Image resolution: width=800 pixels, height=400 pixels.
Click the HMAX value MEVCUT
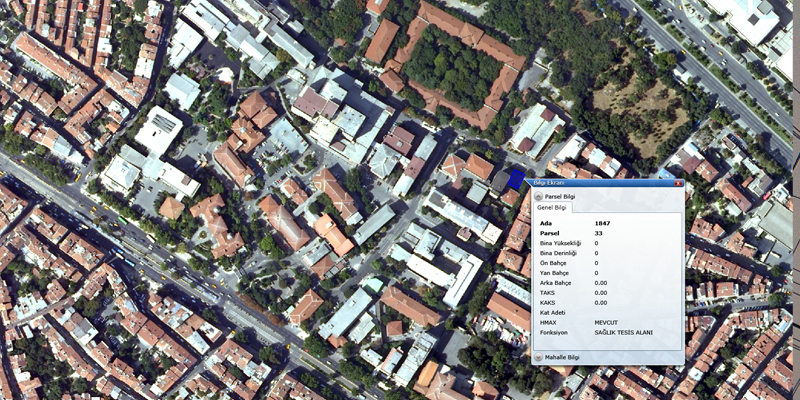click(x=608, y=323)
